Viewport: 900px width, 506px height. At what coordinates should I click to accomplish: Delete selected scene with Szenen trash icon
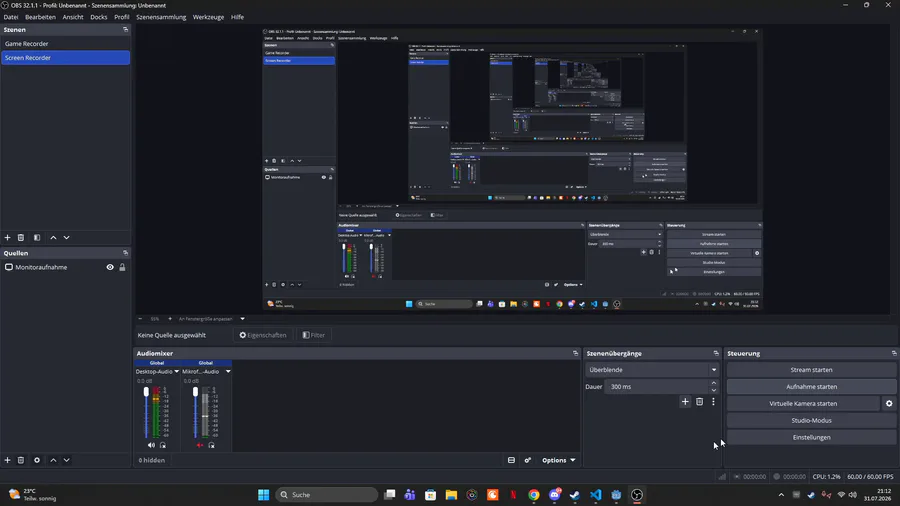pyautogui.click(x=21, y=238)
